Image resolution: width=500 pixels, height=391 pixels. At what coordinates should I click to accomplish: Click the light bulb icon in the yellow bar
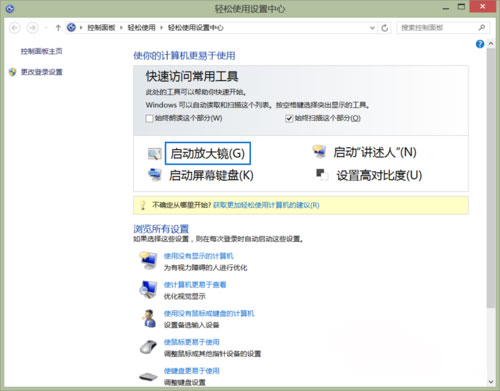(x=142, y=205)
